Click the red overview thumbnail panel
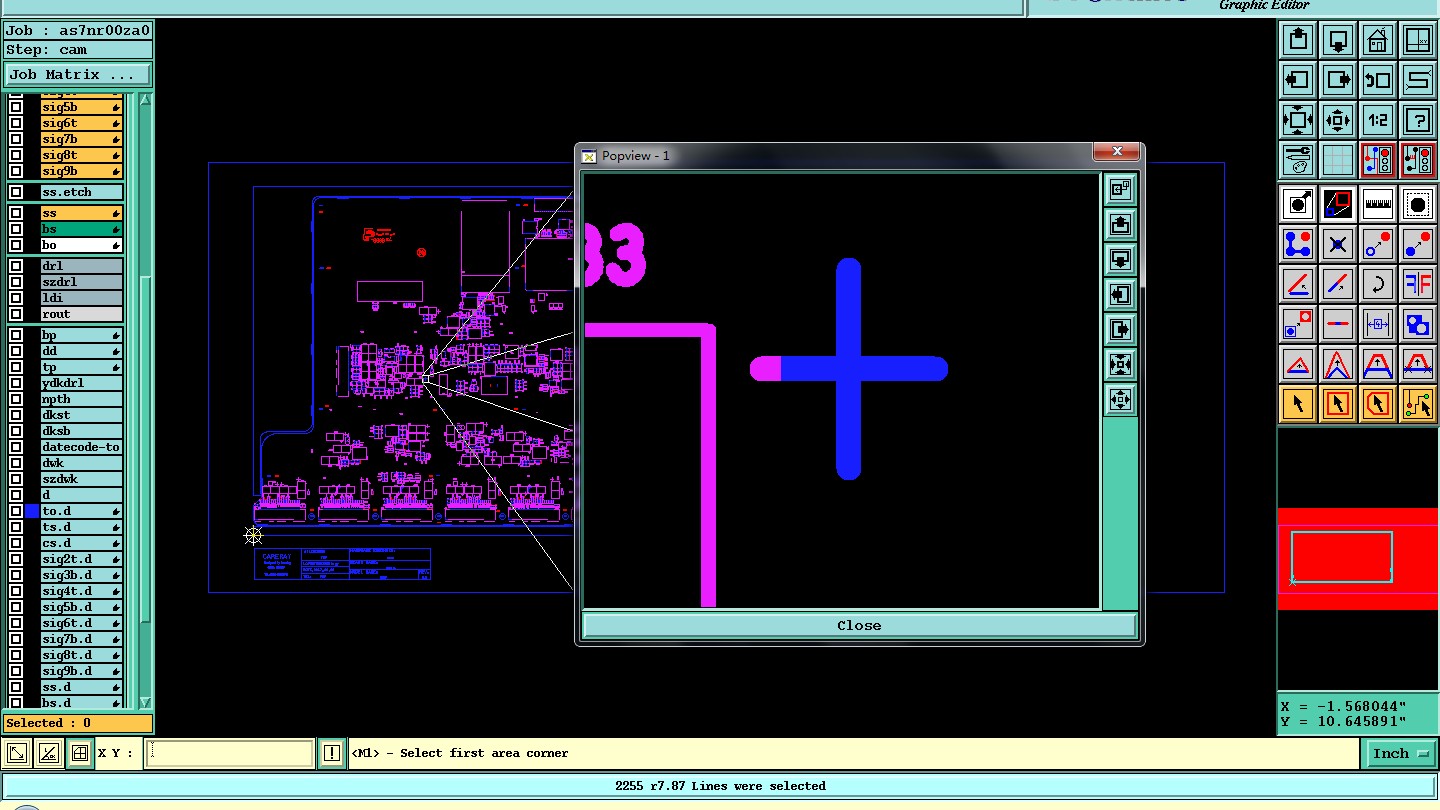This screenshot has width=1440, height=810. pyautogui.click(x=1358, y=558)
